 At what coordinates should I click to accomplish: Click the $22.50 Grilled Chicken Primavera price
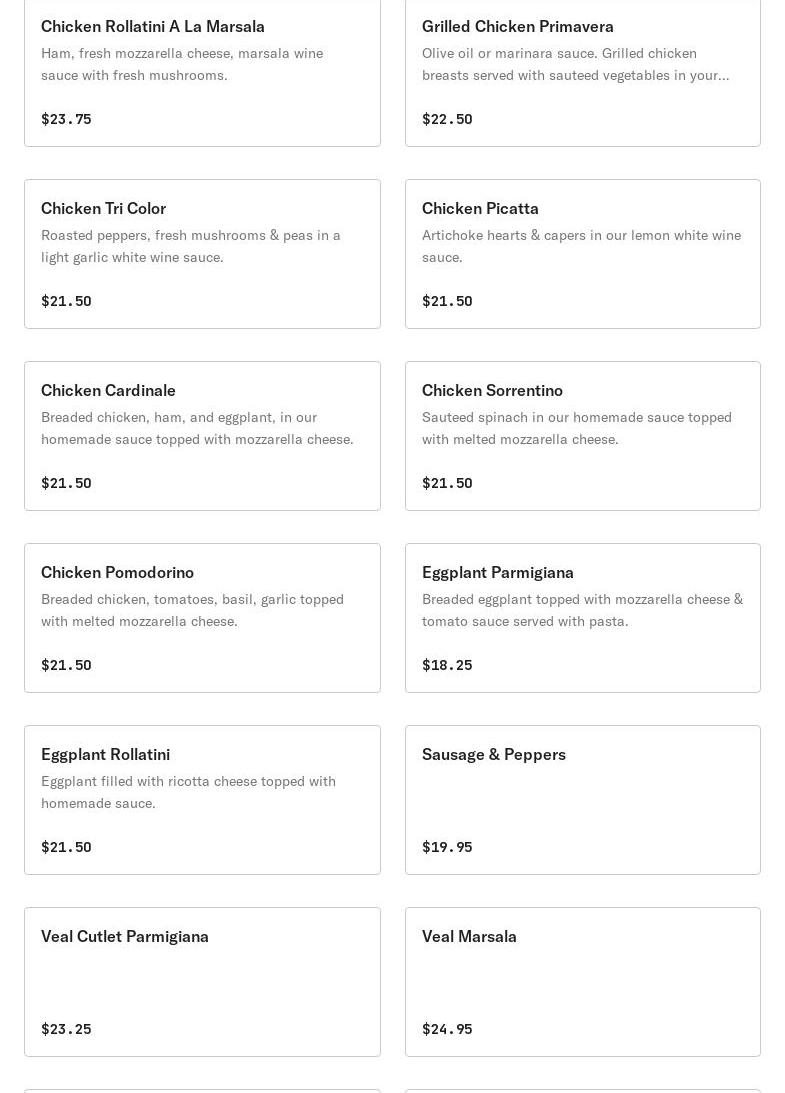pyautogui.click(x=447, y=119)
